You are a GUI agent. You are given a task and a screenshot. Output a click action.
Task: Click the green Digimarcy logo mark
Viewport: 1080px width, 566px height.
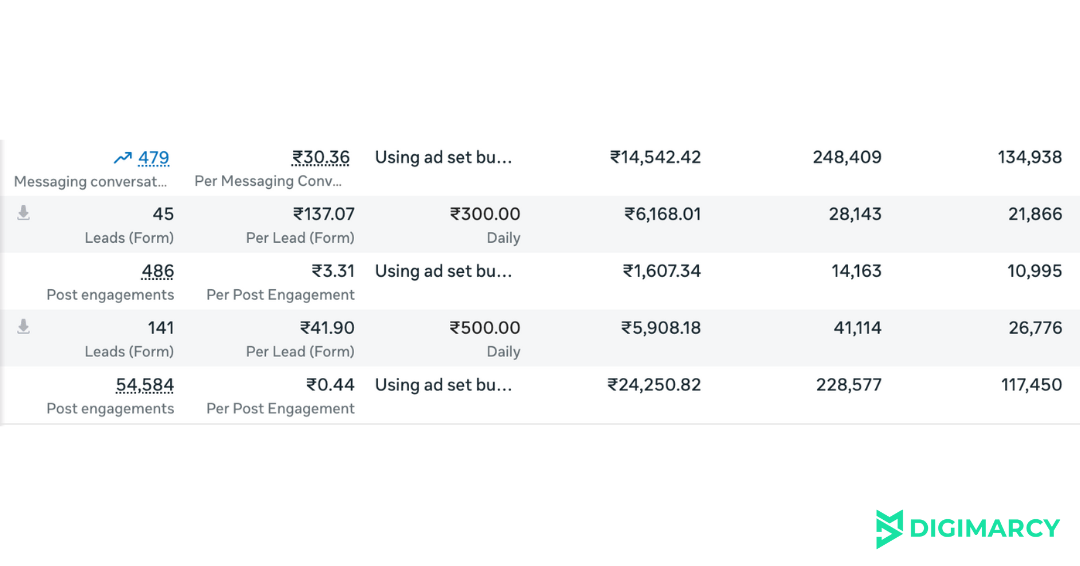[x=889, y=529]
